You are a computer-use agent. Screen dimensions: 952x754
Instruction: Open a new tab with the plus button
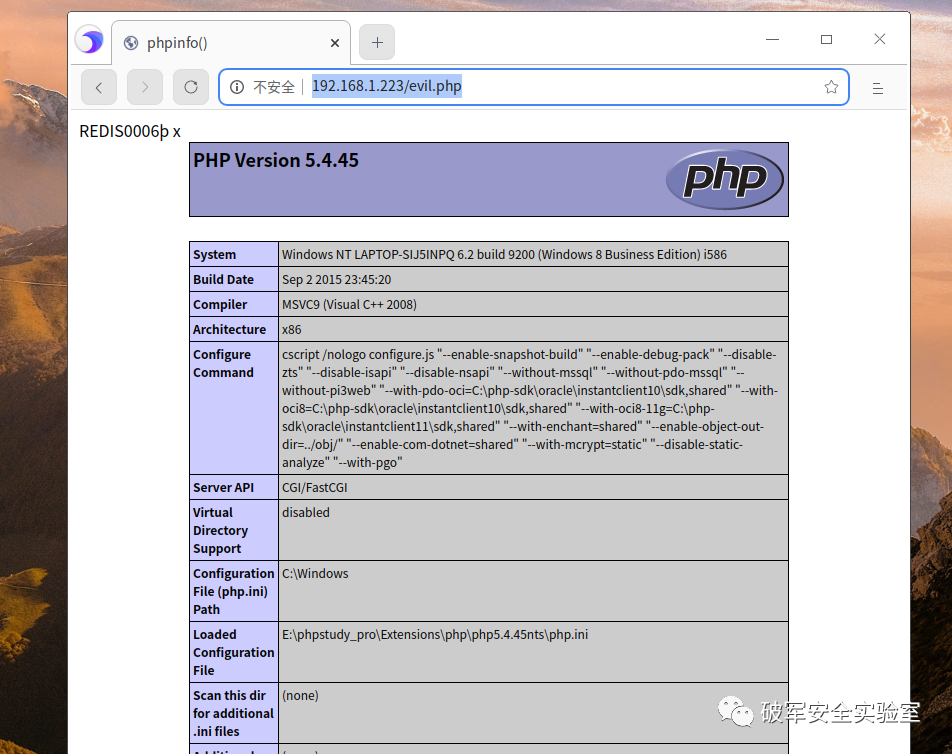point(377,42)
